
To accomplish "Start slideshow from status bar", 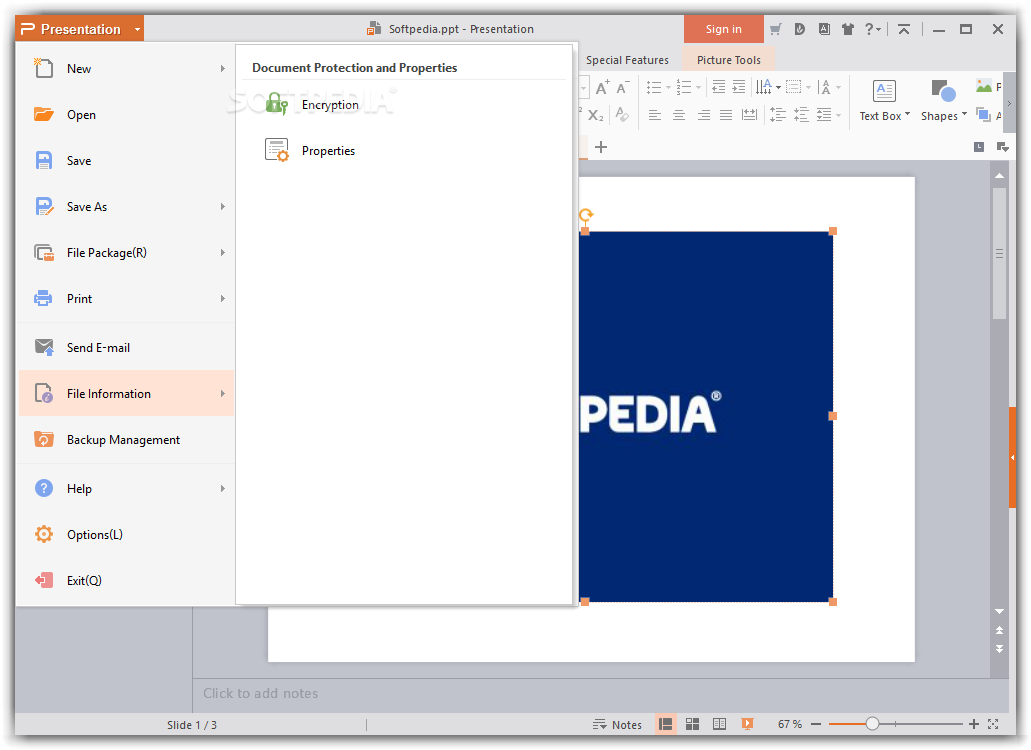I will (x=747, y=724).
